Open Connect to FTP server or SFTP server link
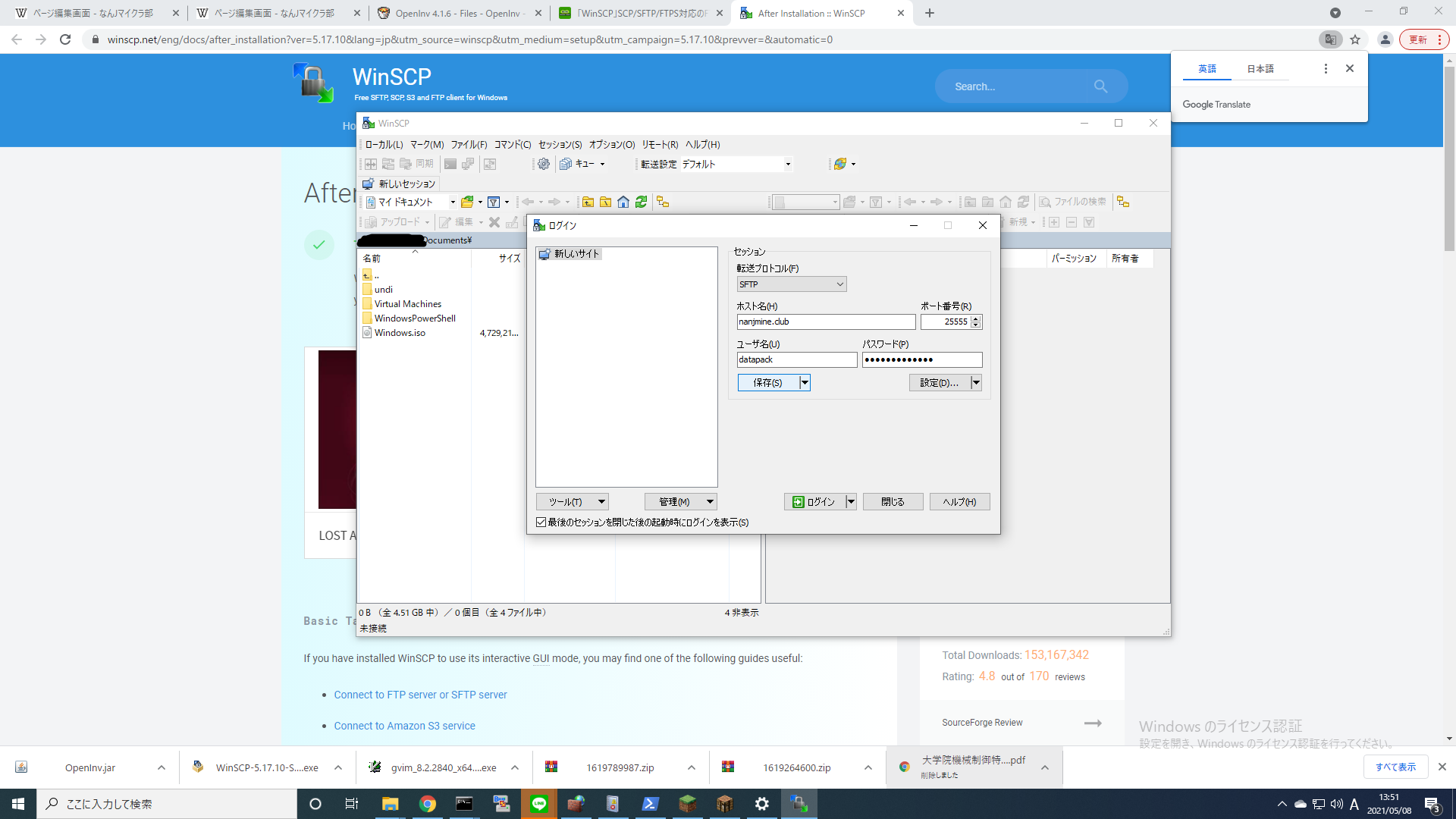 click(x=420, y=695)
